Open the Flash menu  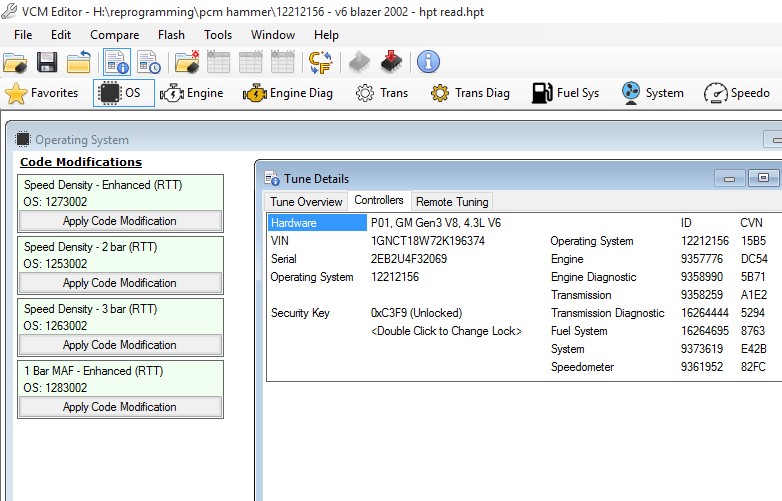[x=171, y=35]
